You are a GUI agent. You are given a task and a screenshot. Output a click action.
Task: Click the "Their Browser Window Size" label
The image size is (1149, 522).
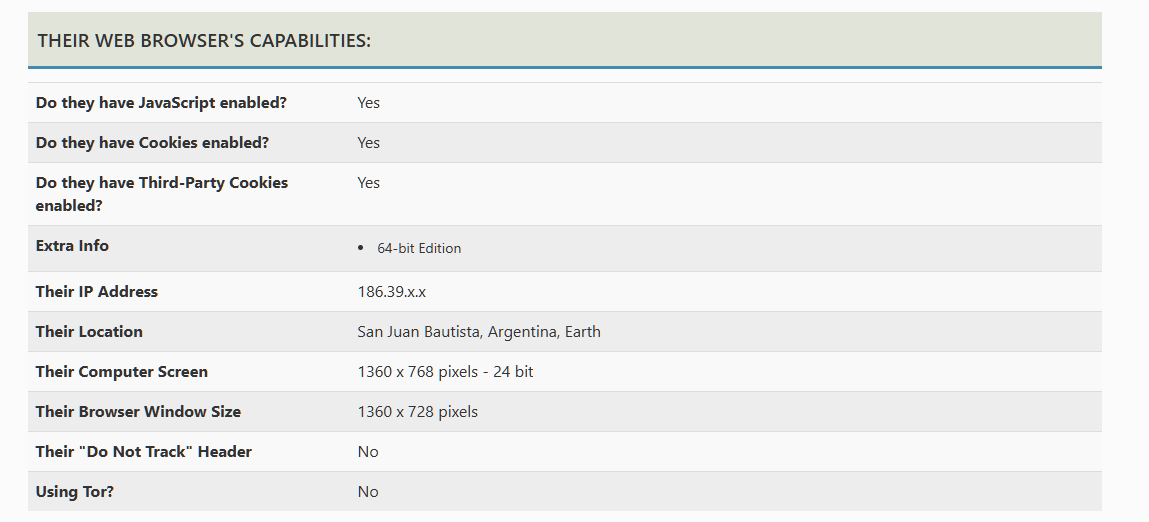pos(138,412)
